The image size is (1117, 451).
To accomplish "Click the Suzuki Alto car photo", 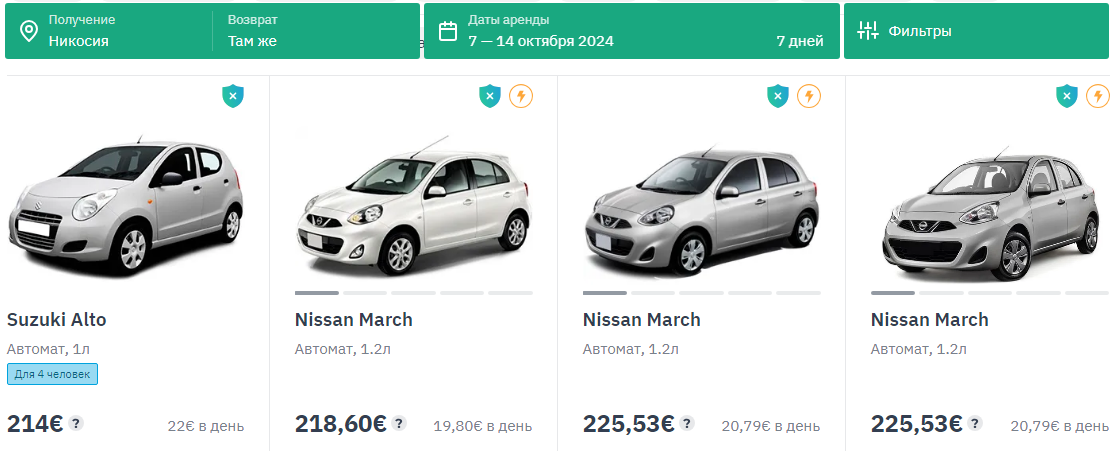I will [125, 205].
